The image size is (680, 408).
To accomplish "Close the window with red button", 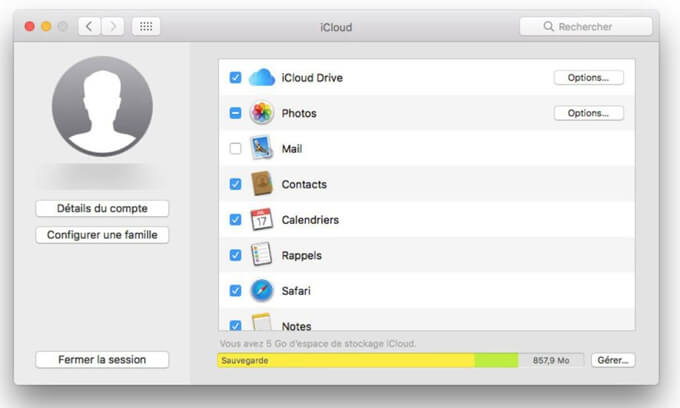I will [x=29, y=26].
